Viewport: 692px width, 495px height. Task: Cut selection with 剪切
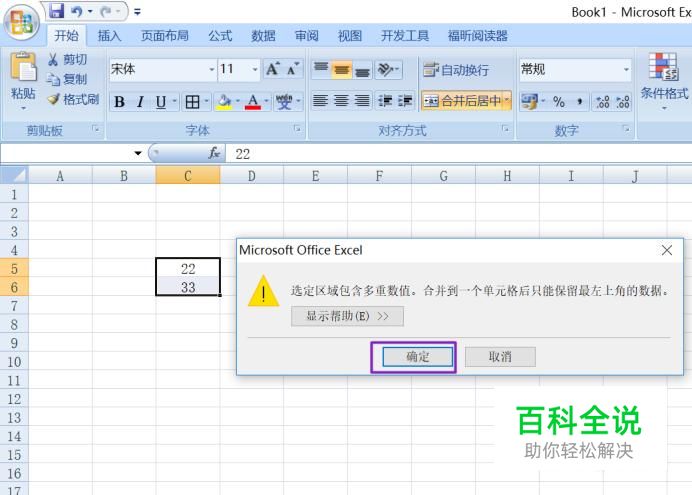click(67, 59)
